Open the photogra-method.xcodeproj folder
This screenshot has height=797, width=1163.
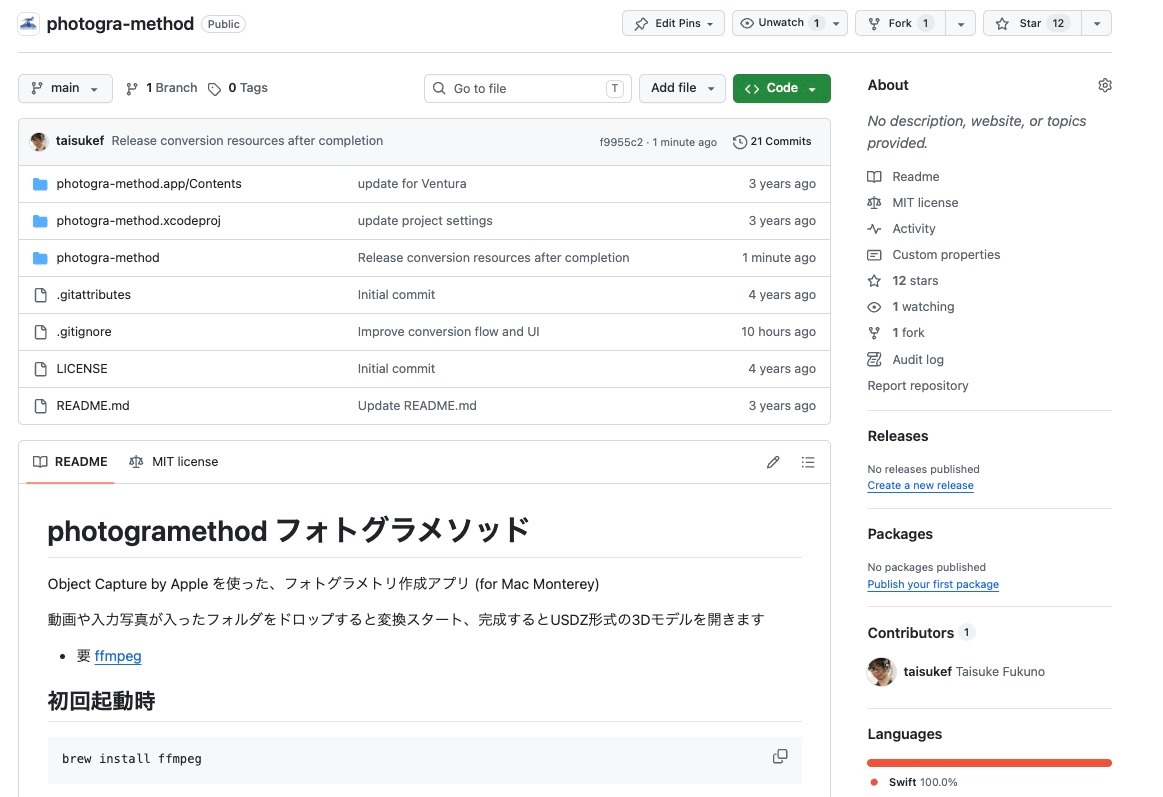point(138,221)
